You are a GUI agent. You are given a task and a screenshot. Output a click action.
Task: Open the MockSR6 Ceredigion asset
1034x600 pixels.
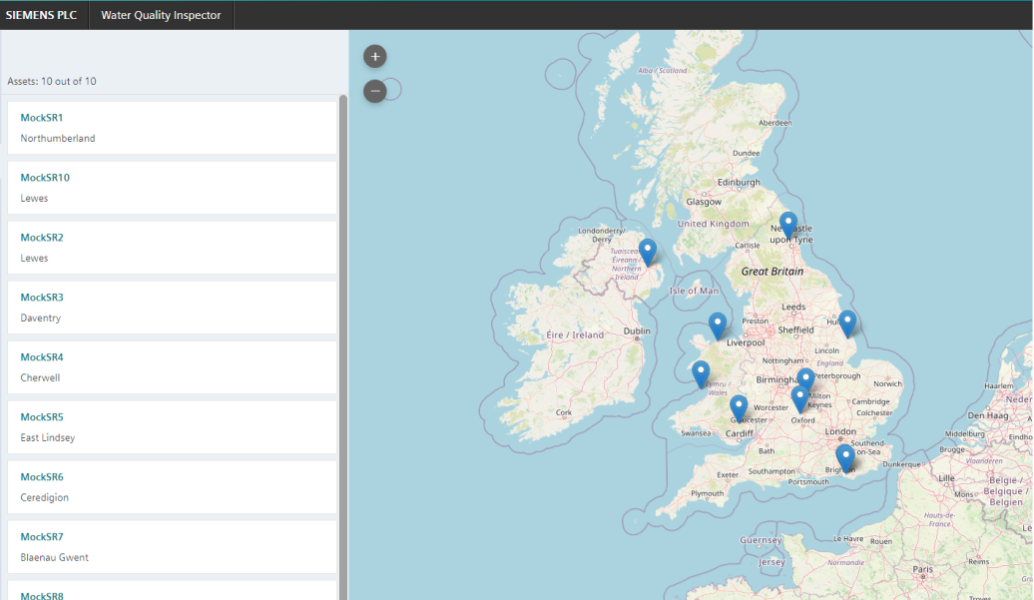(172, 487)
